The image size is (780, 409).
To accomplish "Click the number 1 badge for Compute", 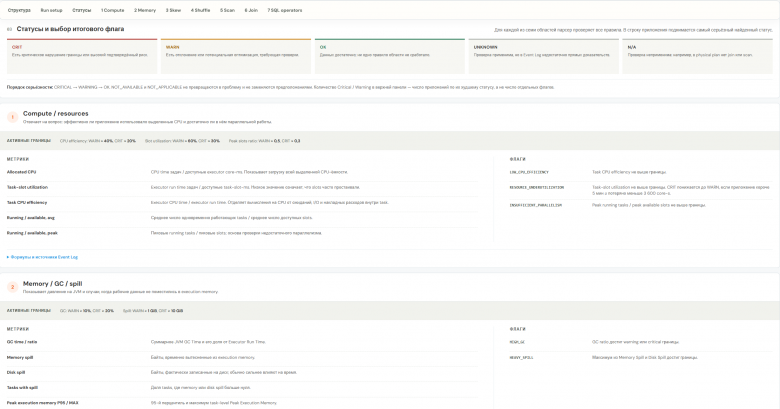I will click(12, 117).
